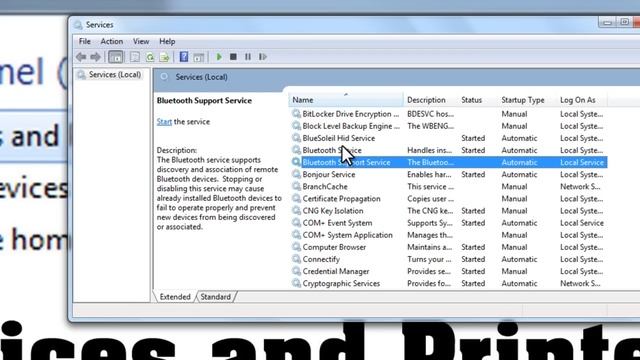Image resolution: width=640 pixels, height=360 pixels.
Task: Click the gear icon beside Credential Manager
Action: point(296,271)
